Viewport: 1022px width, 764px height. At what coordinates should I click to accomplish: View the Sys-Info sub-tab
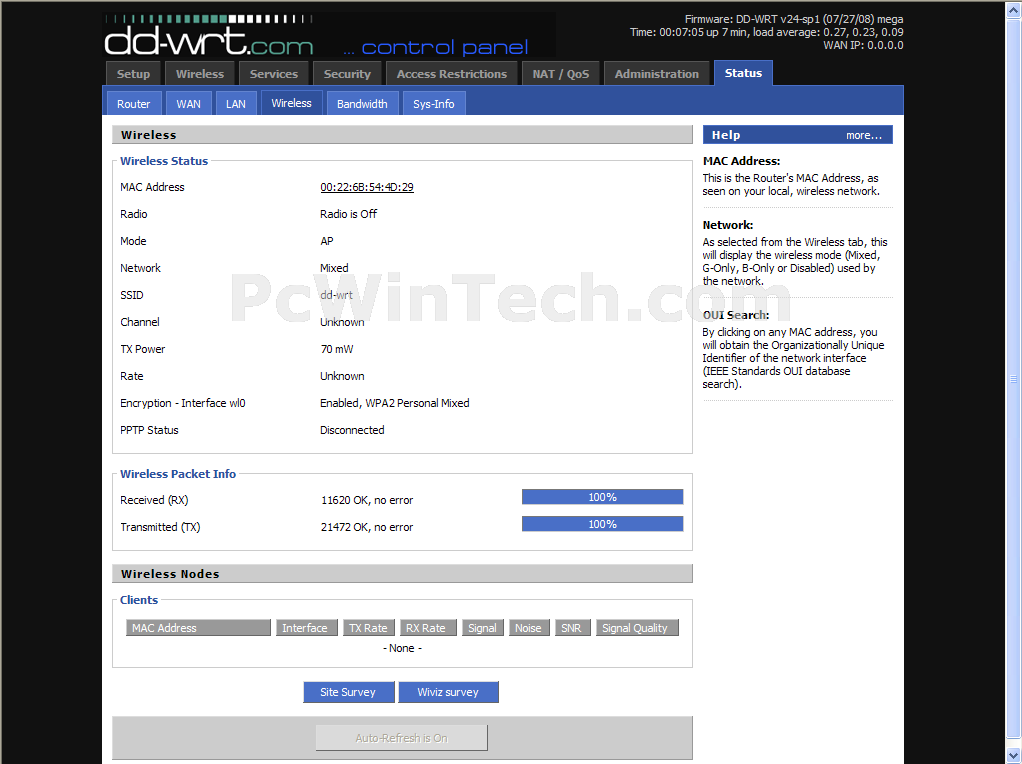point(433,104)
